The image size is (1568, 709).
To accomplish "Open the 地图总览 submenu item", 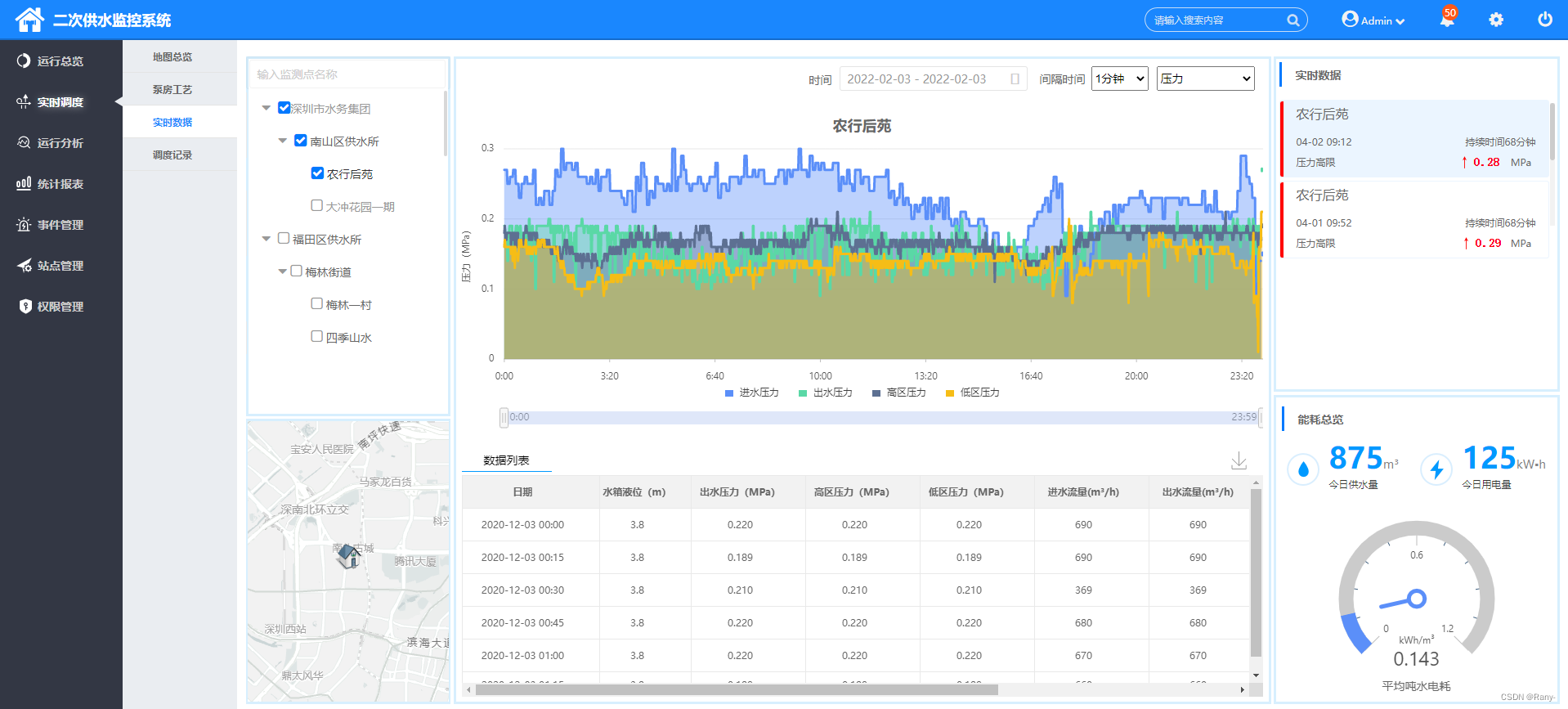I will click(x=172, y=57).
